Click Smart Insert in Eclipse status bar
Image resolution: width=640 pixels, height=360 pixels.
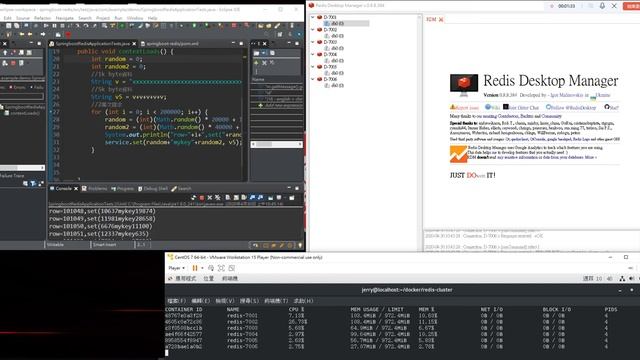[x=104, y=245]
